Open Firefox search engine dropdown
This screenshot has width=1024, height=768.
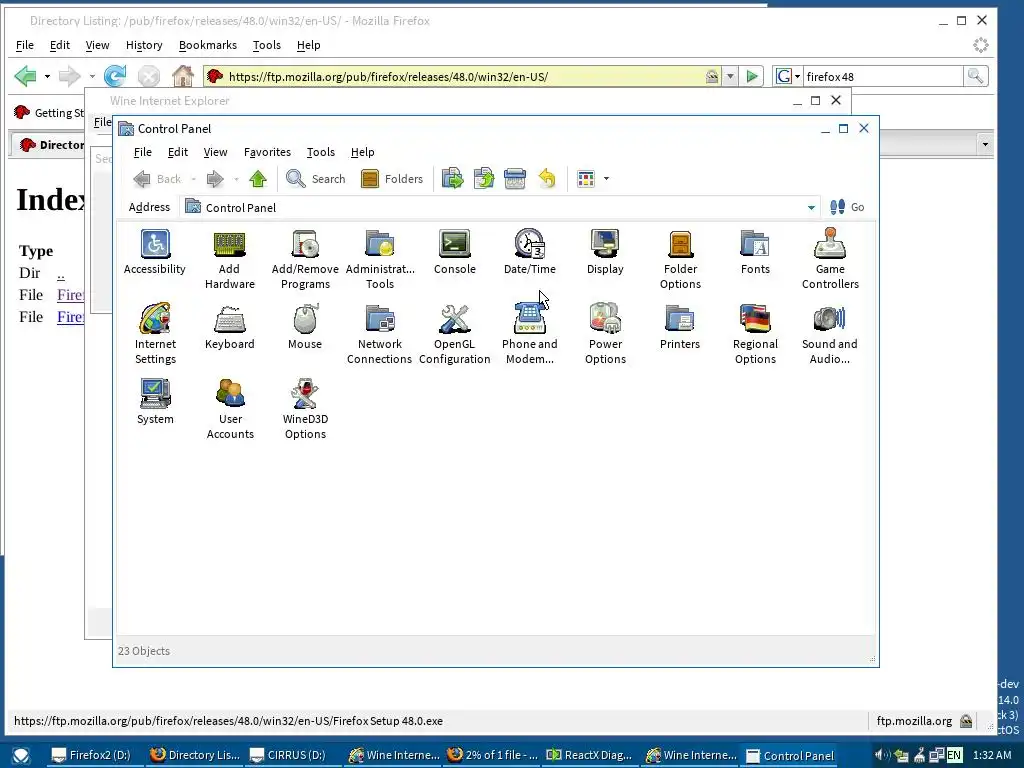(x=788, y=76)
